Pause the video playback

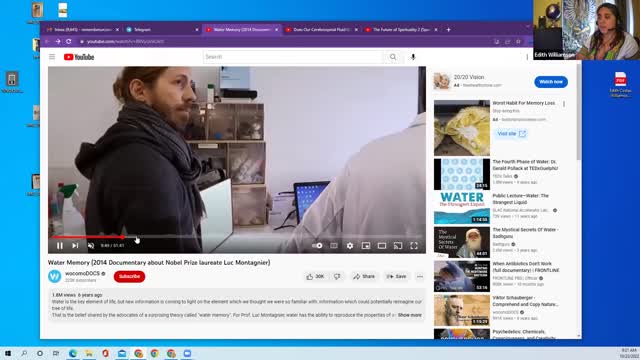point(60,246)
